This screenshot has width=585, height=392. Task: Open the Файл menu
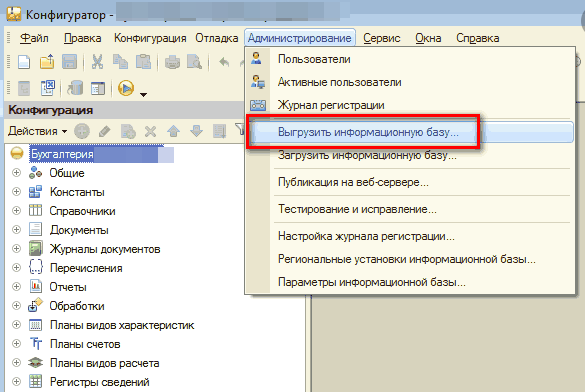point(34,38)
